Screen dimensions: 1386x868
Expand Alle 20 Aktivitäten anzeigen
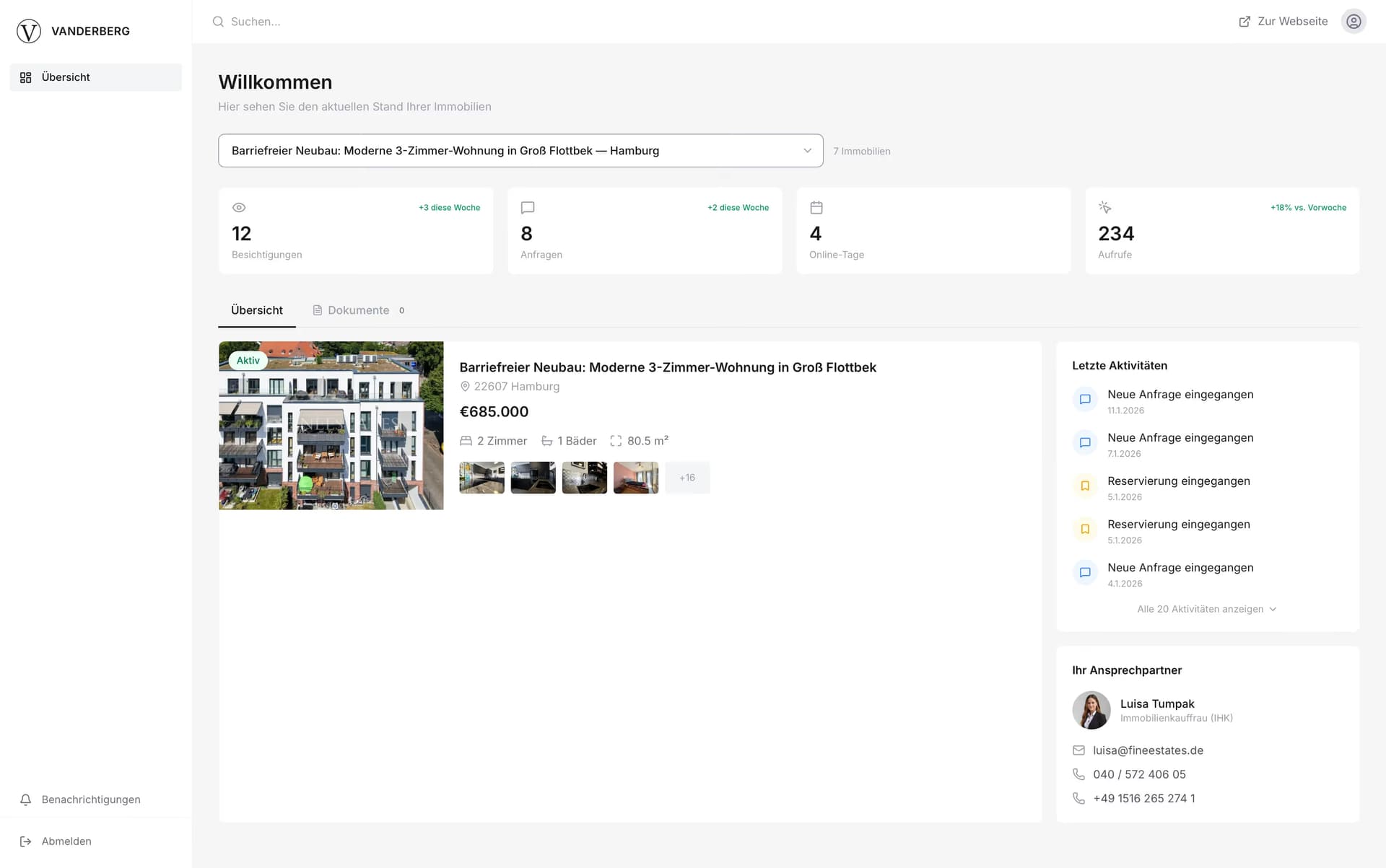point(1206,609)
